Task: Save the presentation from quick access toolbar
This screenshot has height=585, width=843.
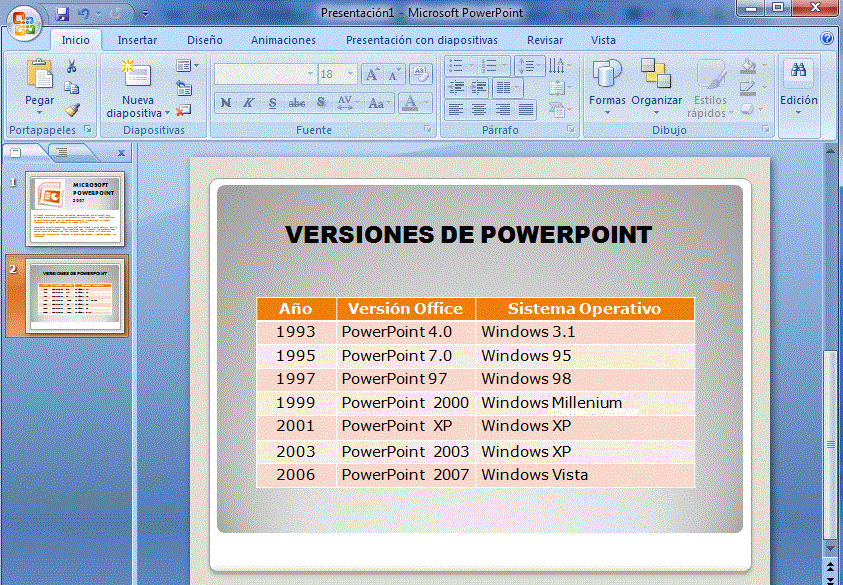Action: [63, 14]
